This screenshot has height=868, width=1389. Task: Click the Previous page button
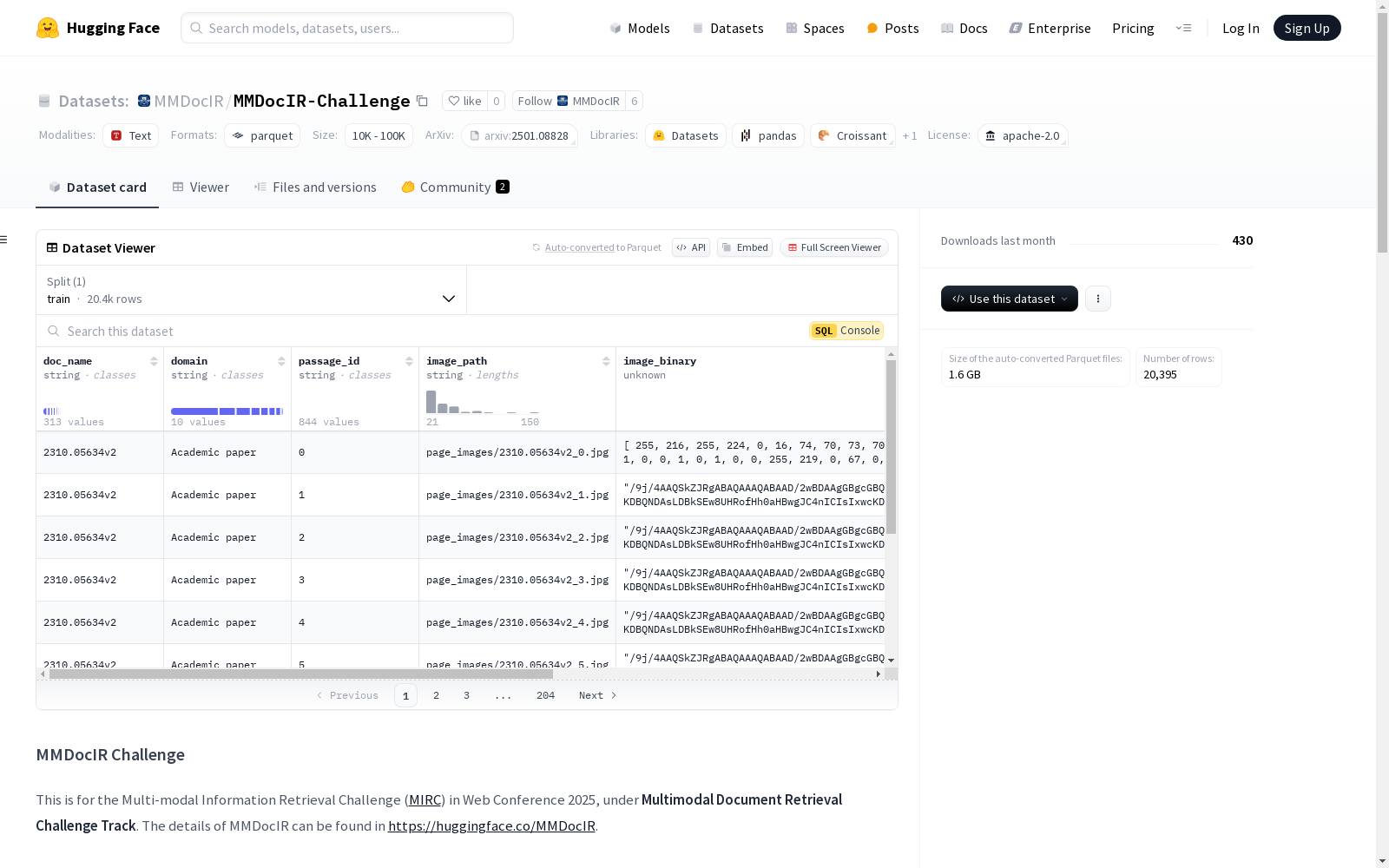(347, 695)
